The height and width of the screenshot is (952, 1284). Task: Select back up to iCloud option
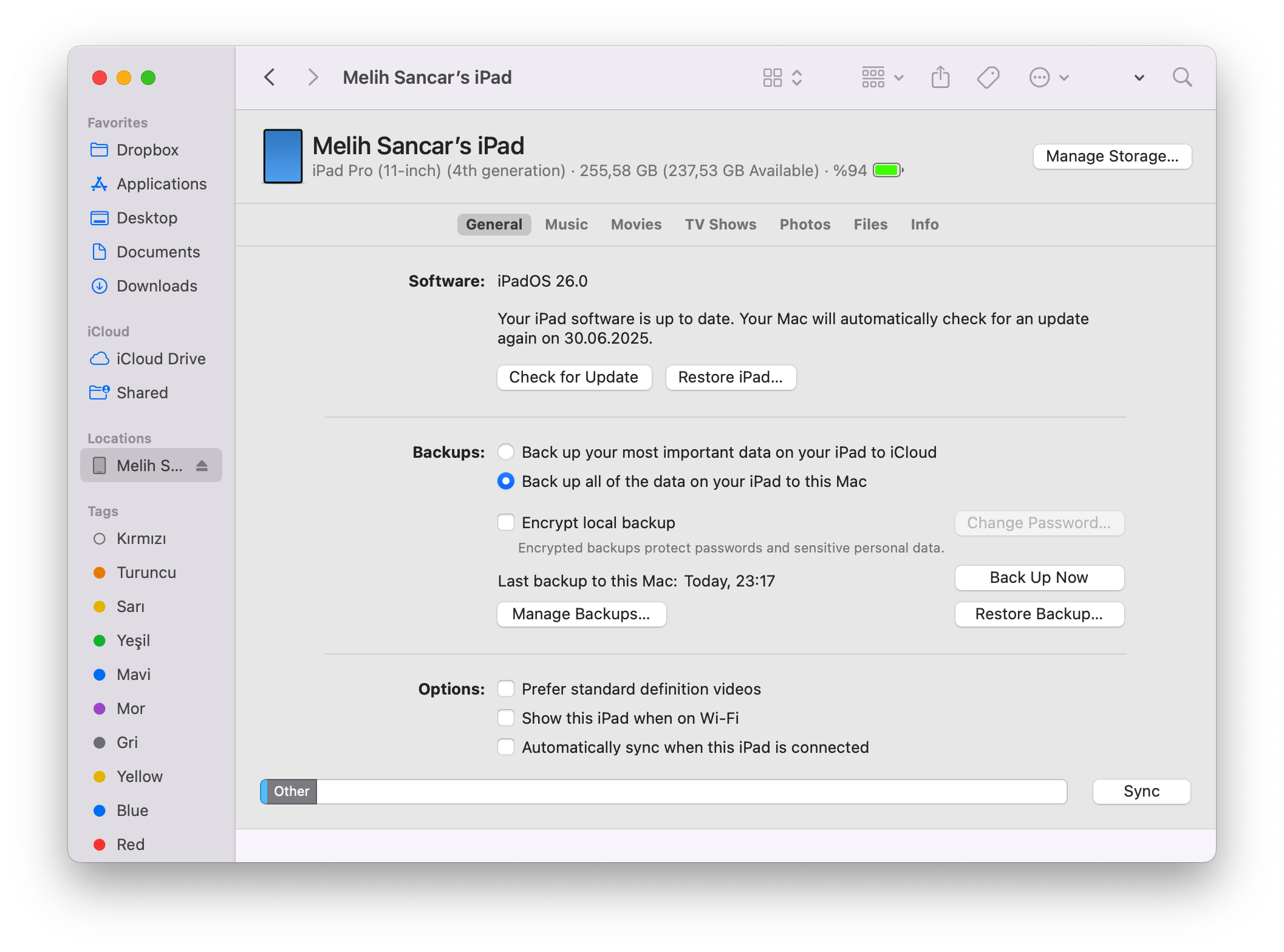tap(506, 452)
